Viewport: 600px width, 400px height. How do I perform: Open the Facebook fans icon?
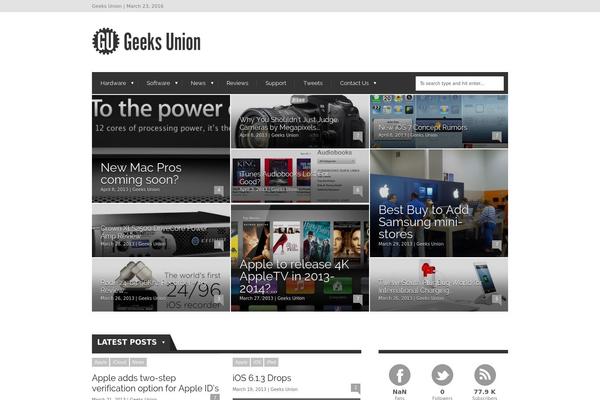399,375
